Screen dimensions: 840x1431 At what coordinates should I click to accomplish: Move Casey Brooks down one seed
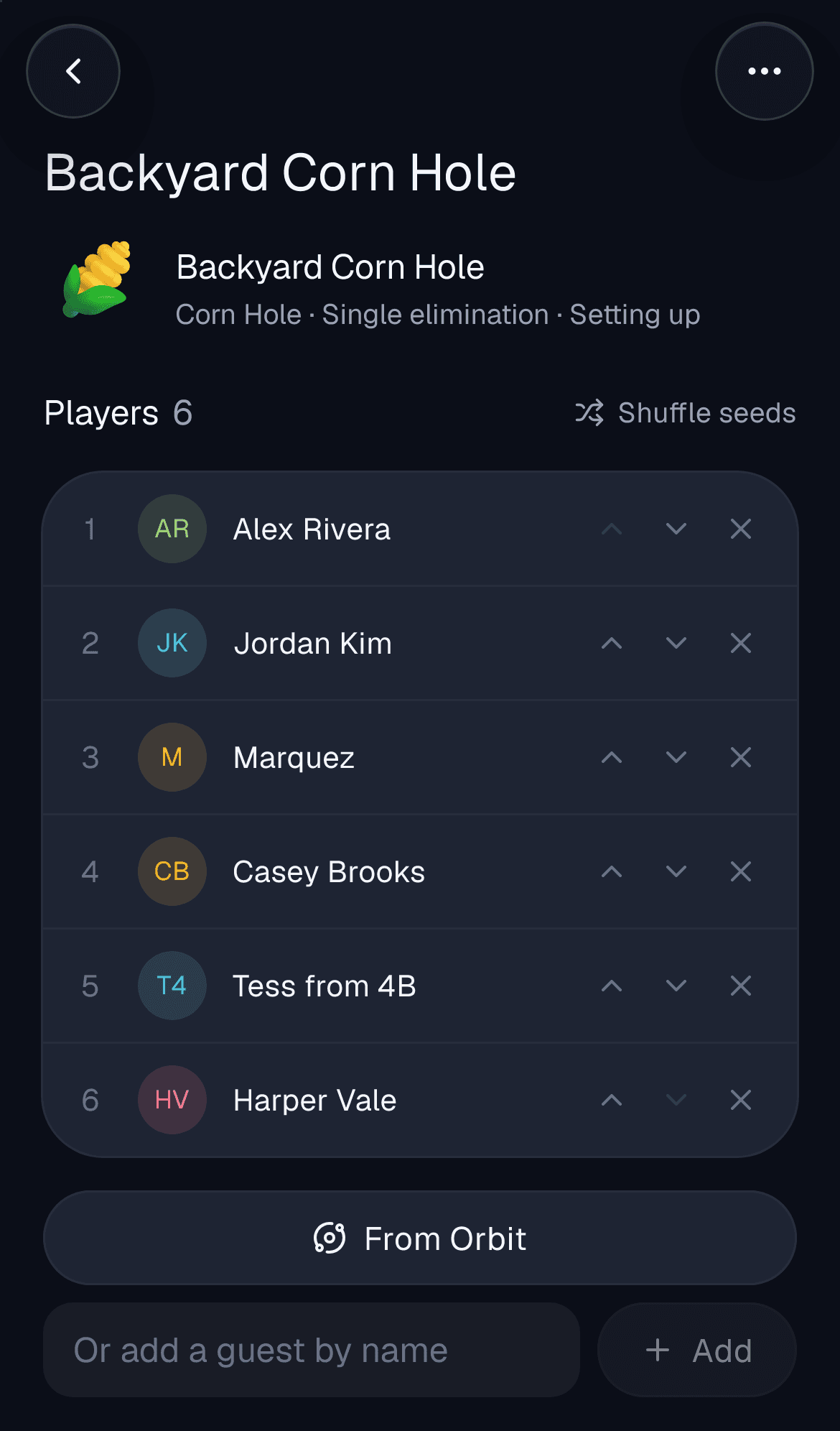(x=676, y=872)
